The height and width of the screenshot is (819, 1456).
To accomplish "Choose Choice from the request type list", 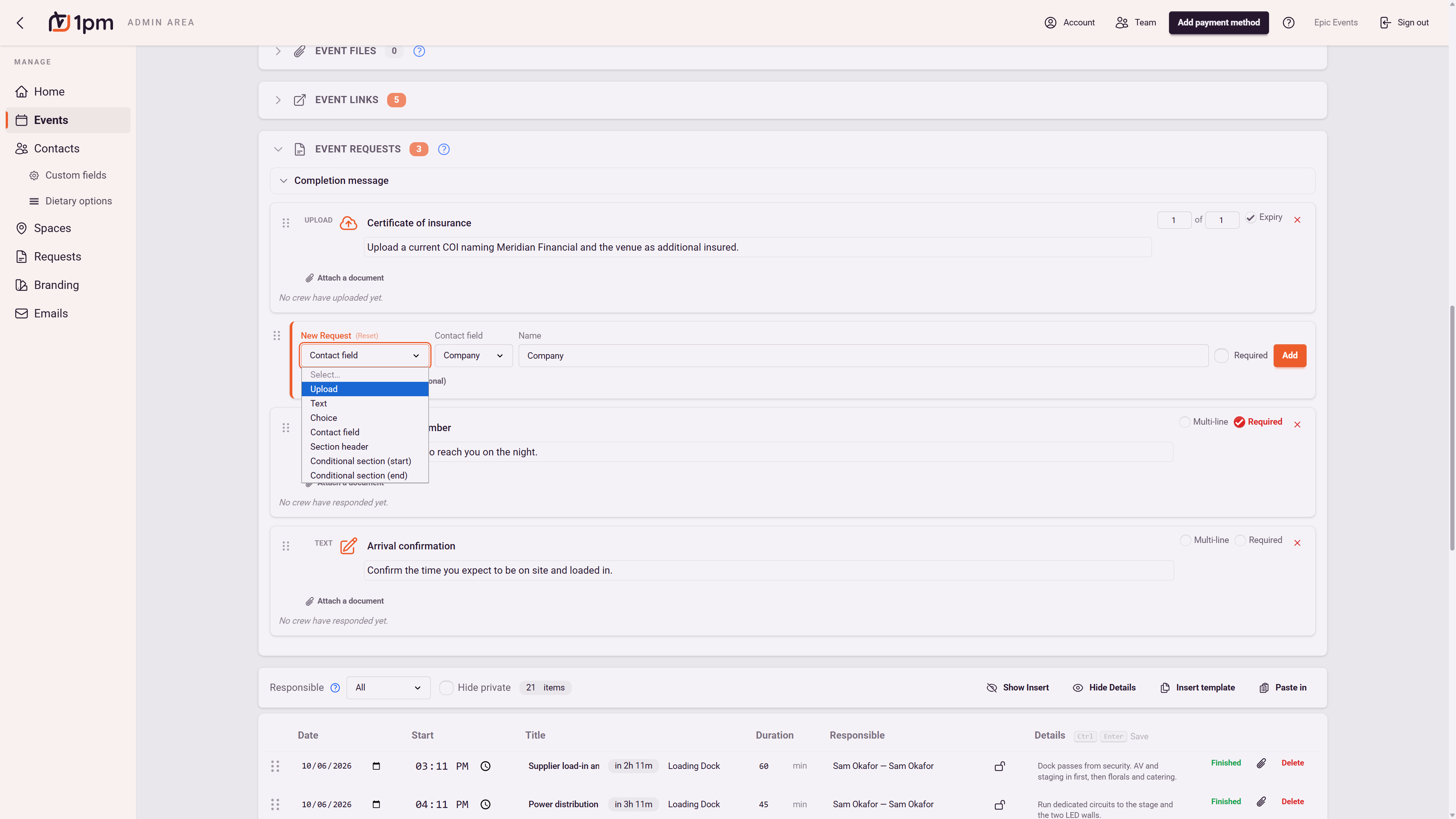I will click(x=364, y=418).
